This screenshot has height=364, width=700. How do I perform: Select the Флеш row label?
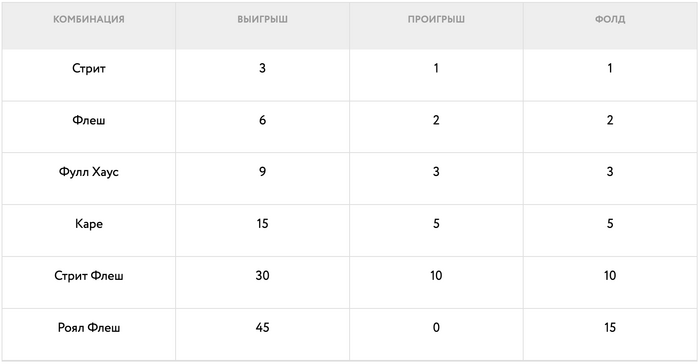88,120
